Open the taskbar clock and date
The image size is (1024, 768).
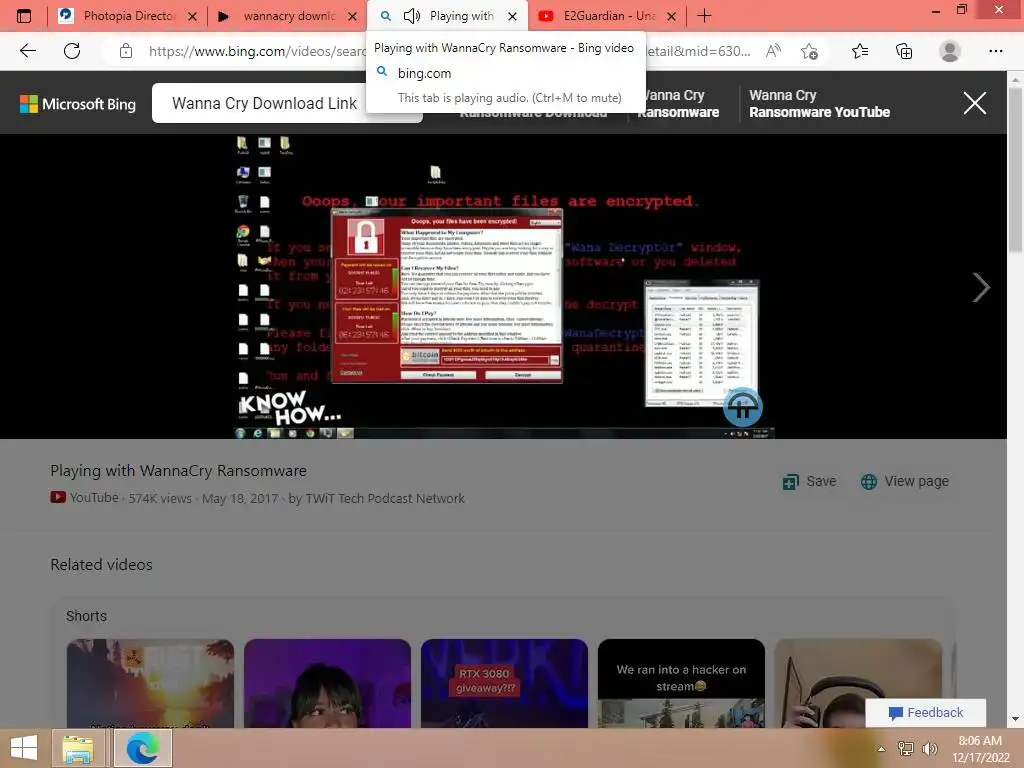point(980,749)
